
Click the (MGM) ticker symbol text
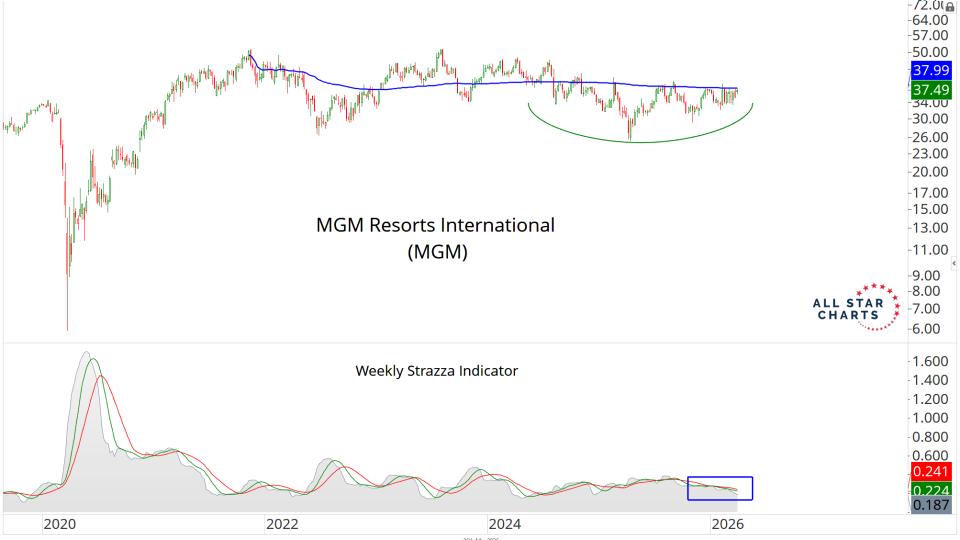pyautogui.click(x=436, y=253)
